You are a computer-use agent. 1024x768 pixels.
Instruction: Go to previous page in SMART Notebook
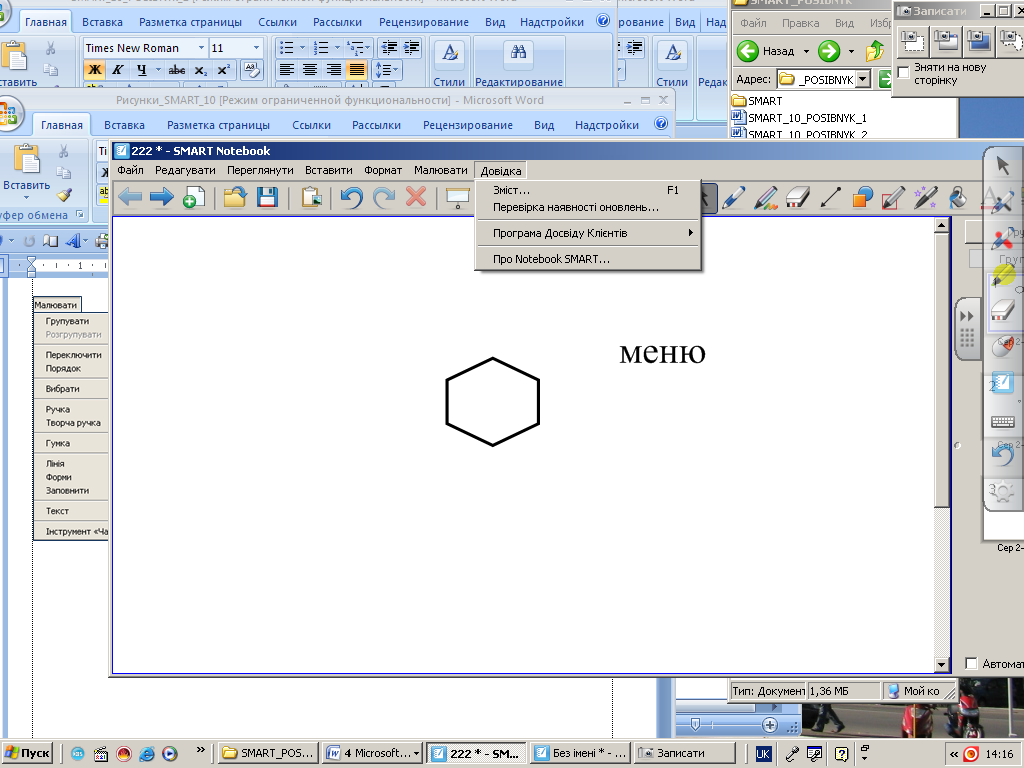tap(131, 197)
